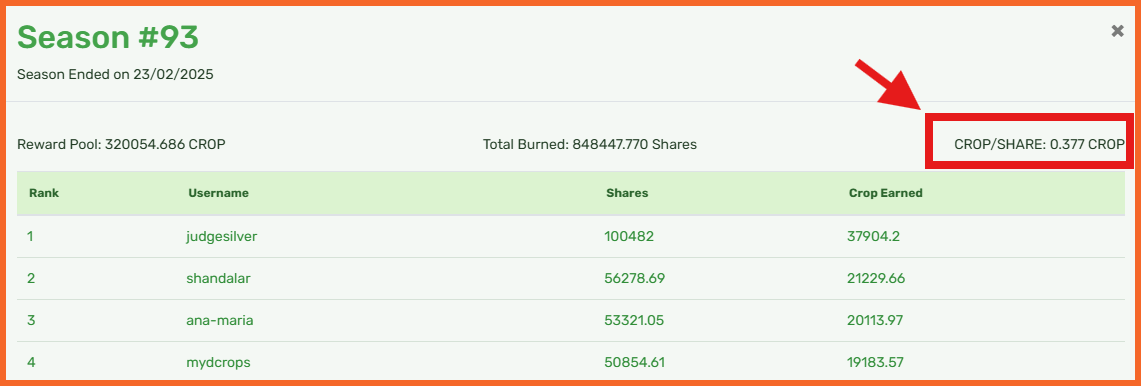Click shares value 56278.69
This screenshot has width=1141, height=386.
(x=635, y=278)
